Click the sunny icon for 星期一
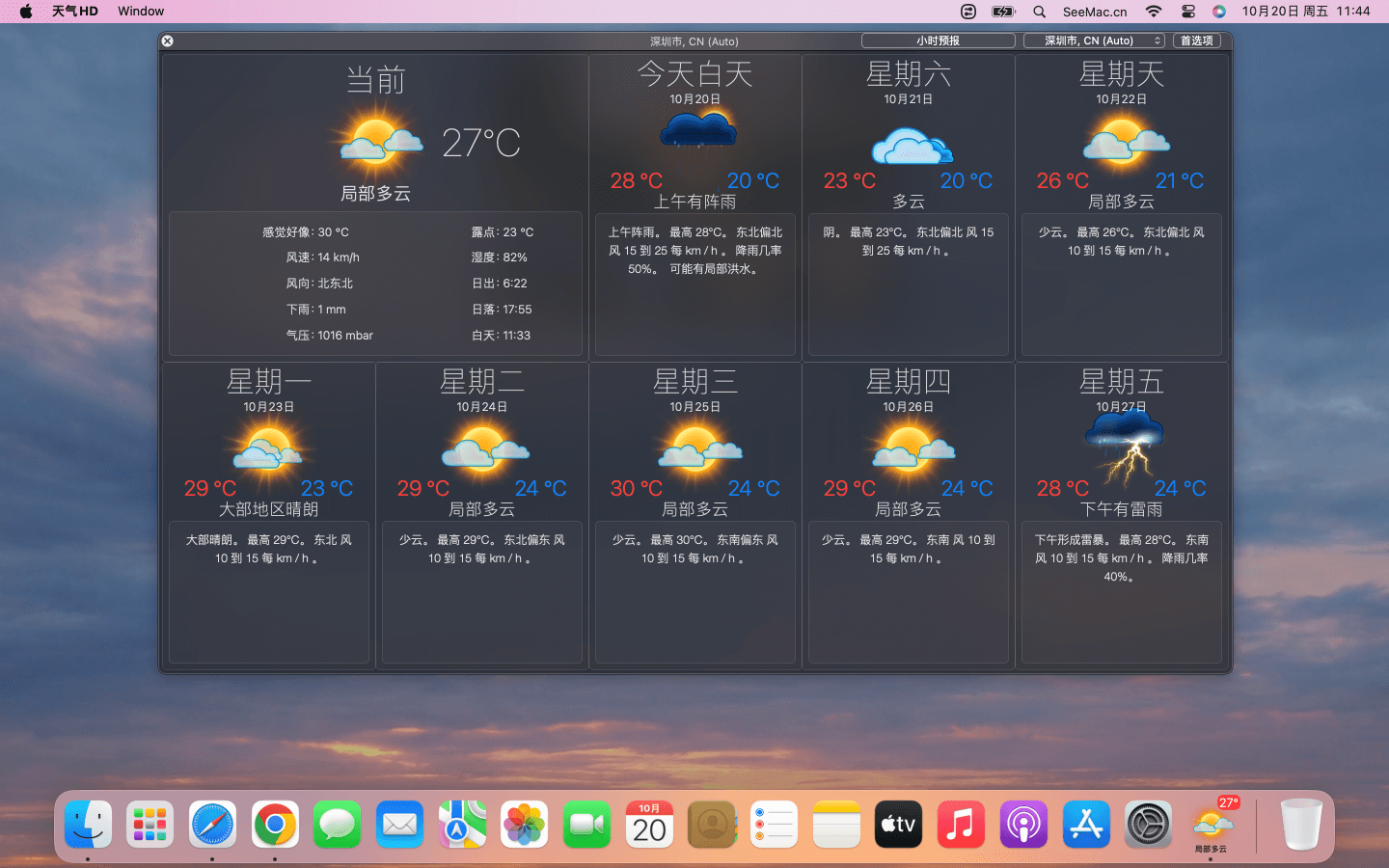 (x=268, y=448)
